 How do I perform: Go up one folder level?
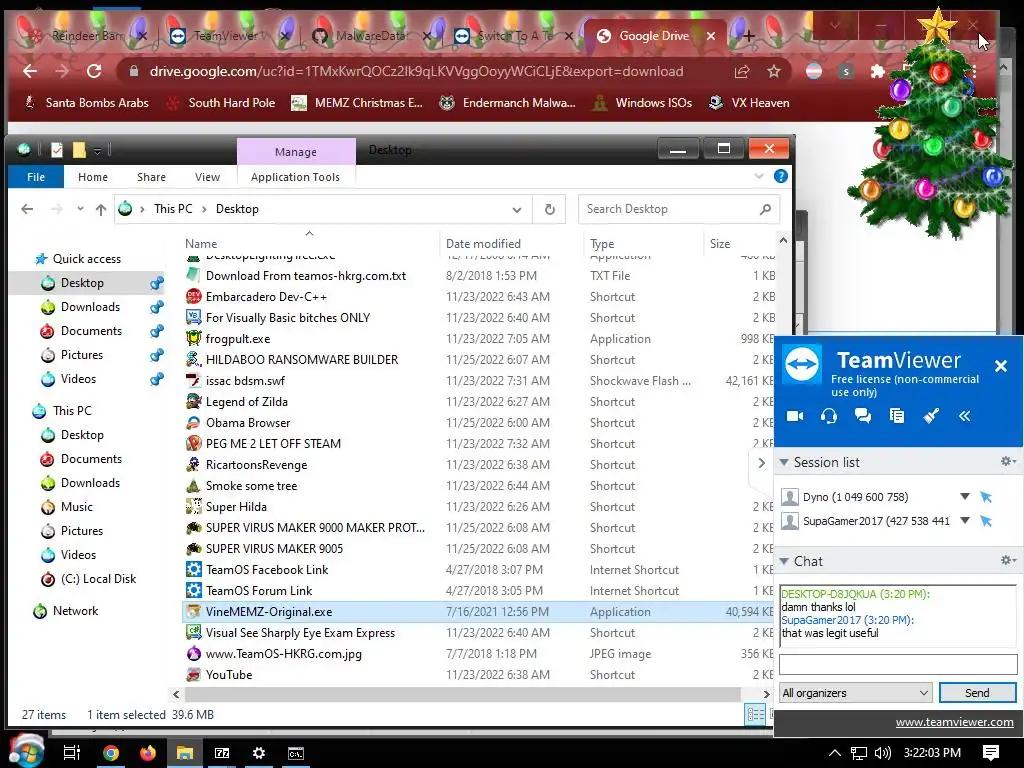[x=101, y=209]
